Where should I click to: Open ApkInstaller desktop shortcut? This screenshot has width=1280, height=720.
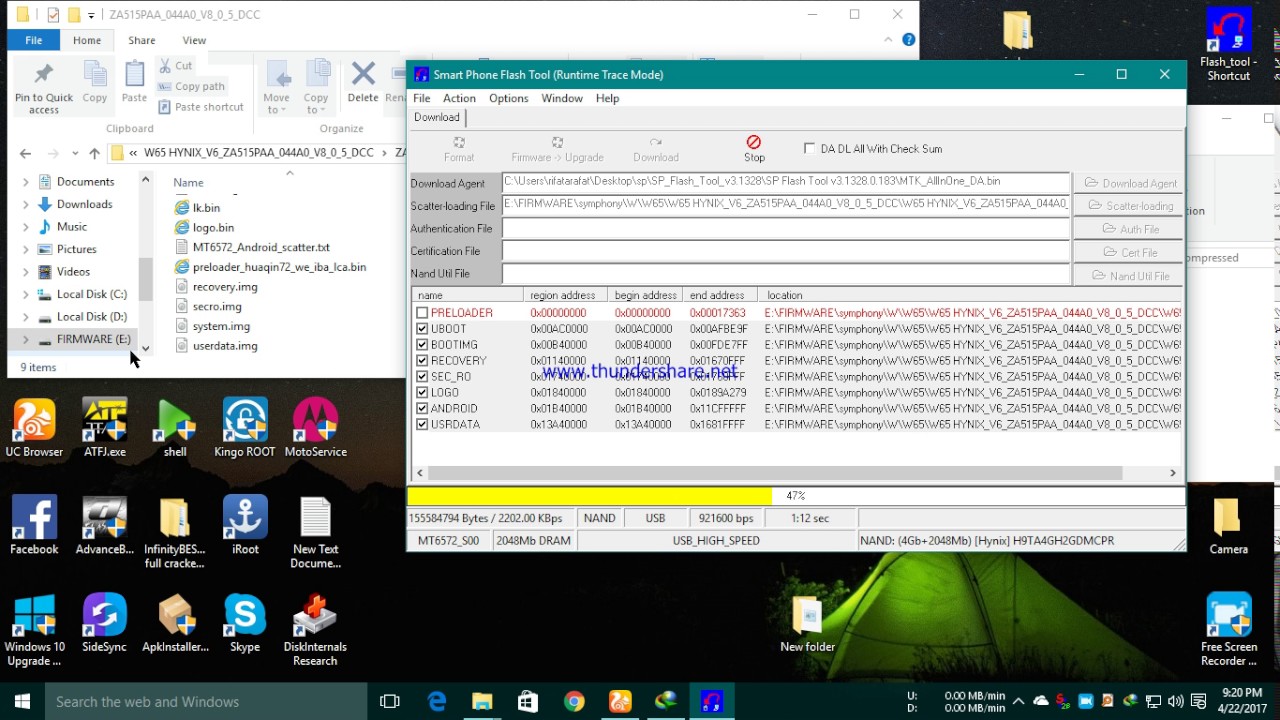point(175,623)
